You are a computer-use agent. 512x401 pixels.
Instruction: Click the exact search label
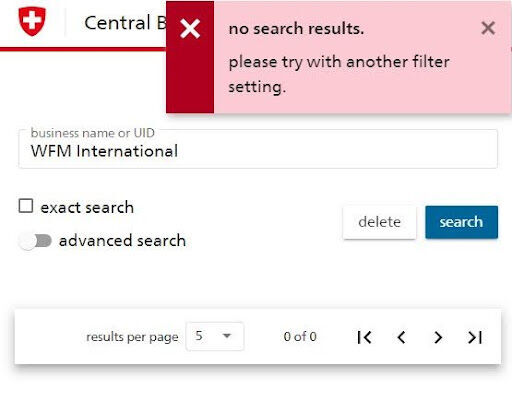point(87,207)
